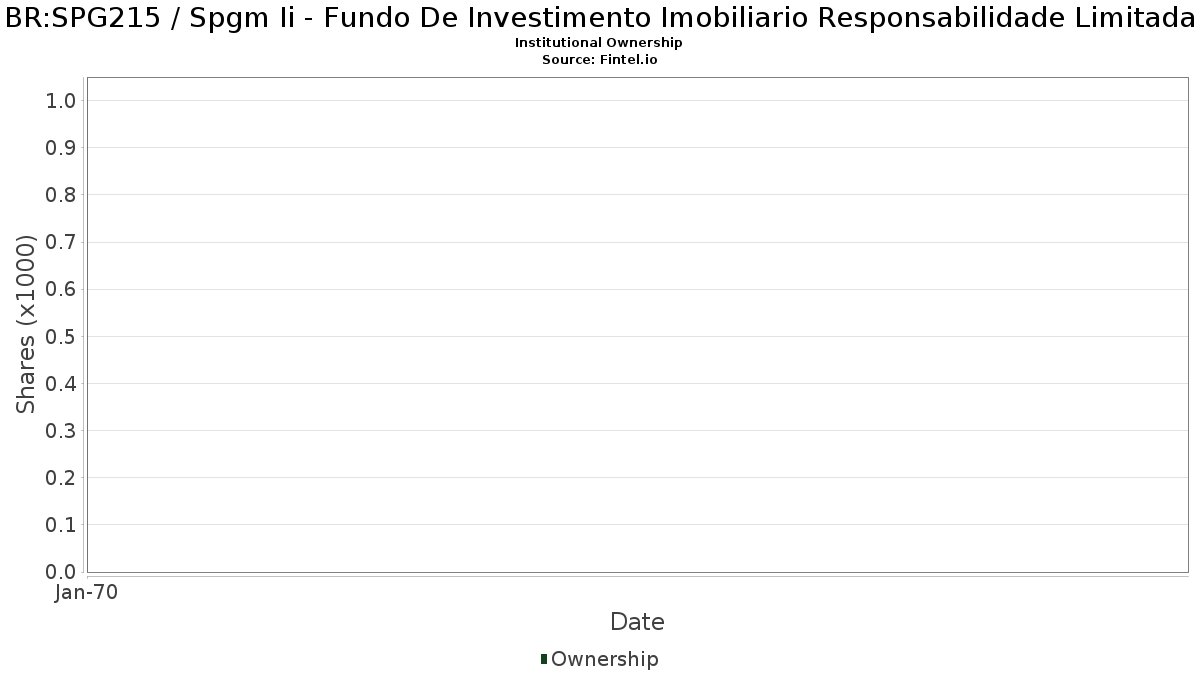
Task: Click the 0.8 y-axis tick label
Action: pos(61,195)
